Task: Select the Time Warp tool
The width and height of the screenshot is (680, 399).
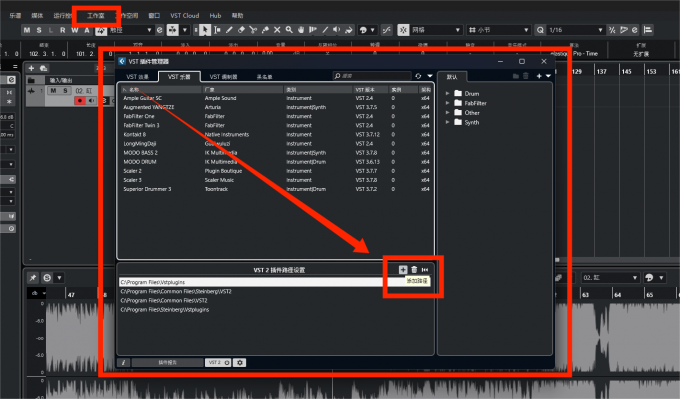Action: (313, 30)
